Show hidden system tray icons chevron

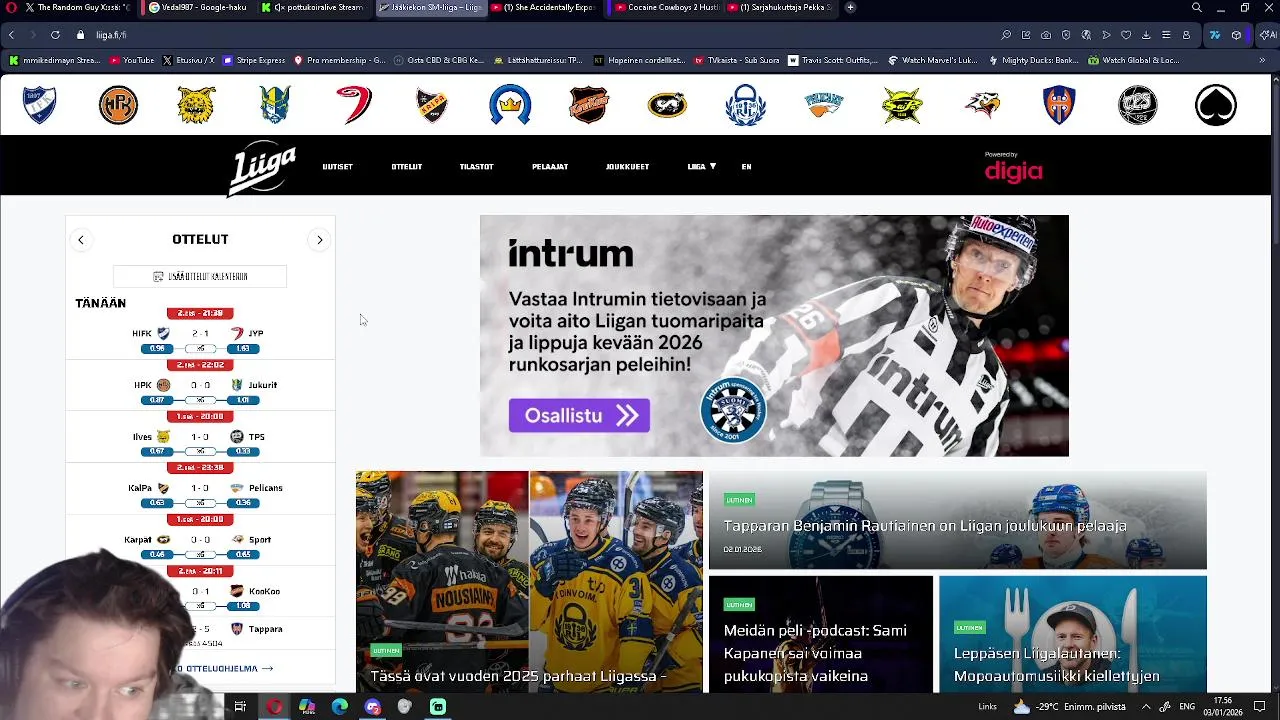pyautogui.click(x=1145, y=707)
